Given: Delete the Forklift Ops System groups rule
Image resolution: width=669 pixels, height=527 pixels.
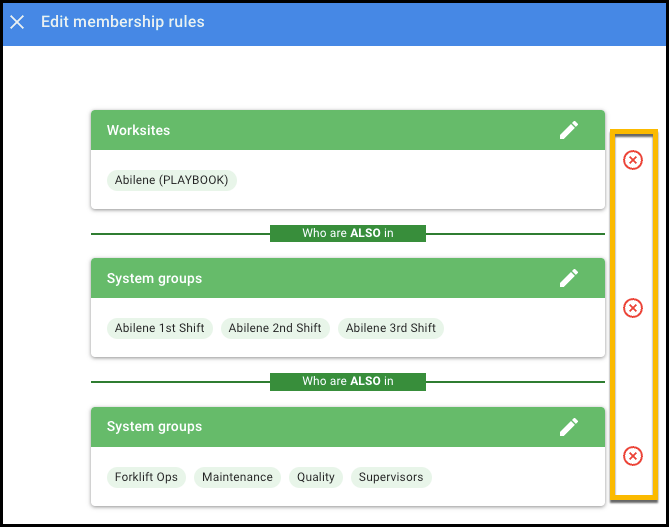Looking at the screenshot, I should (x=633, y=456).
